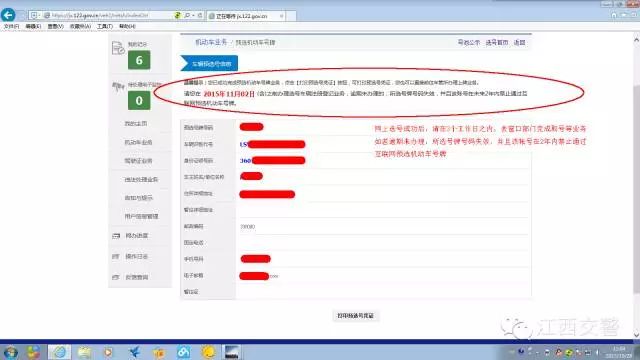The image size is (640, 360).
Task: Click 选号首页 link at top right
Action: (497, 42)
